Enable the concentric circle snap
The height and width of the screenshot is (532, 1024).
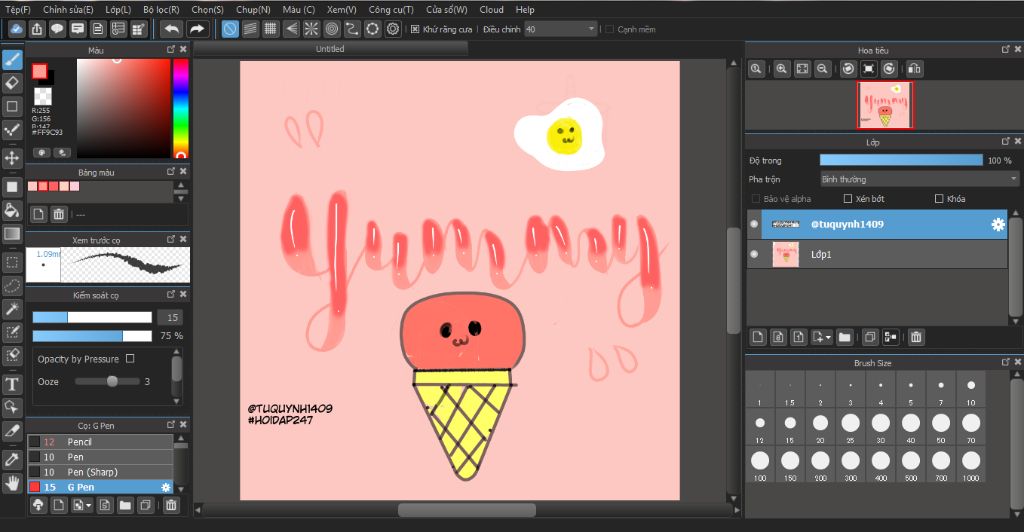pyautogui.click(x=332, y=29)
